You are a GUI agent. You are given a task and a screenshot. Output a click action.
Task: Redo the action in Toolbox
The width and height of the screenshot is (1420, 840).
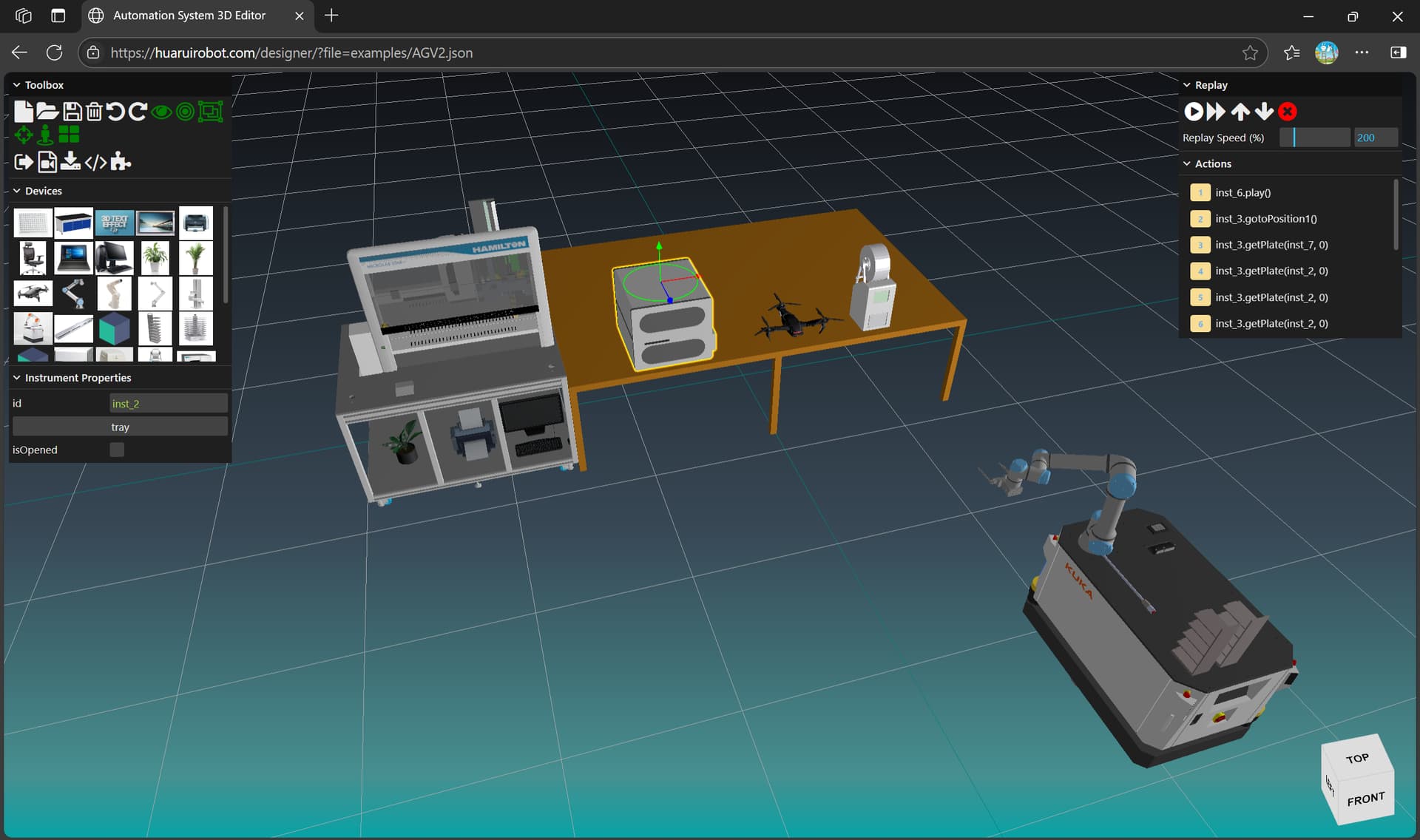click(x=138, y=112)
